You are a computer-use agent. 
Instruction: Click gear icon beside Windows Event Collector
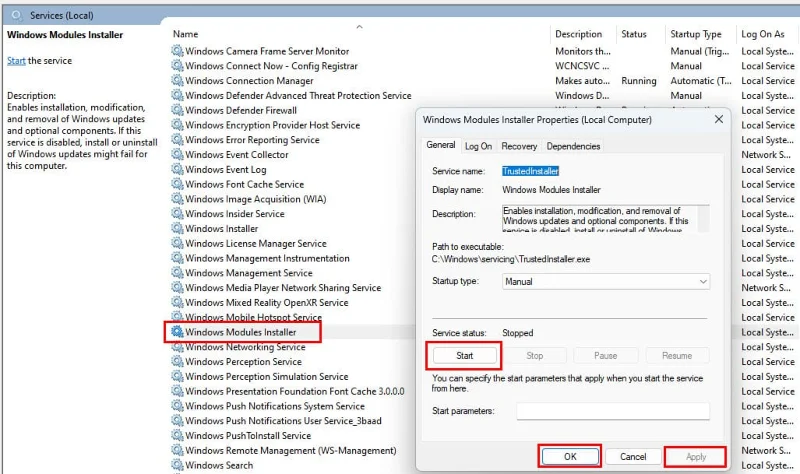[x=177, y=155]
